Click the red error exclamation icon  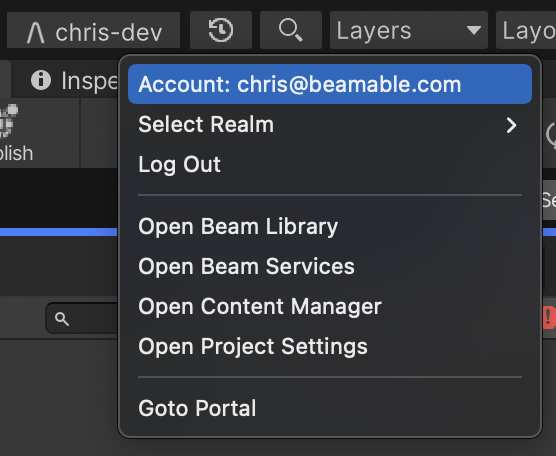click(549, 317)
